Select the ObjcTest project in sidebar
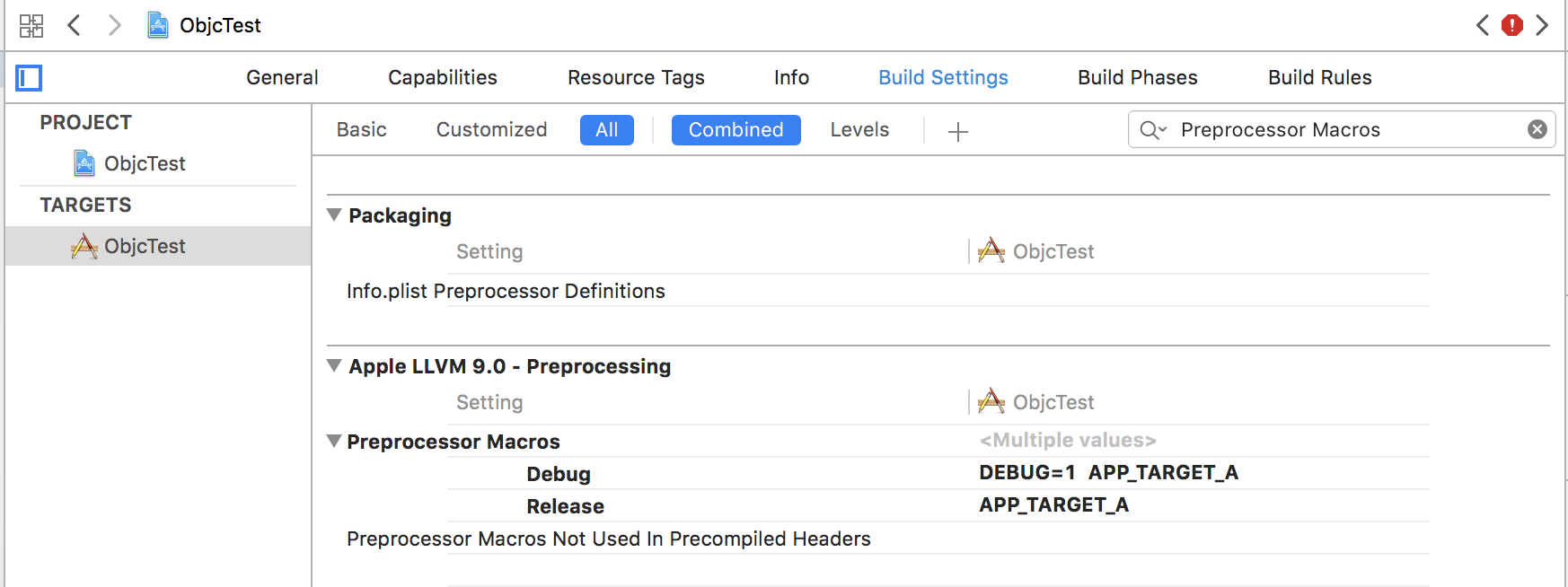 pos(144,163)
